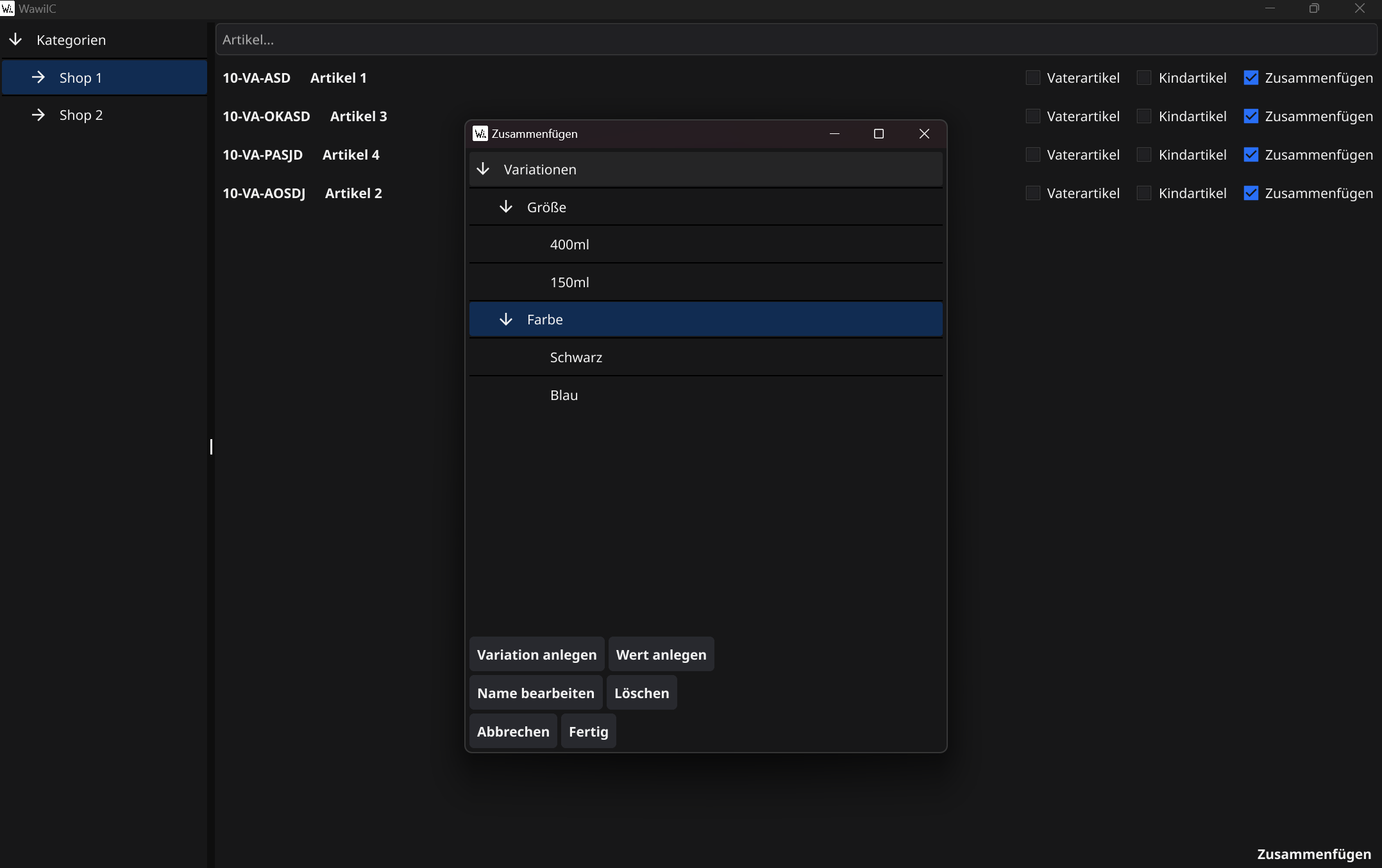Expand the Shop 2 arrow icon
This screenshot has width=1382, height=868.
pyautogui.click(x=38, y=115)
